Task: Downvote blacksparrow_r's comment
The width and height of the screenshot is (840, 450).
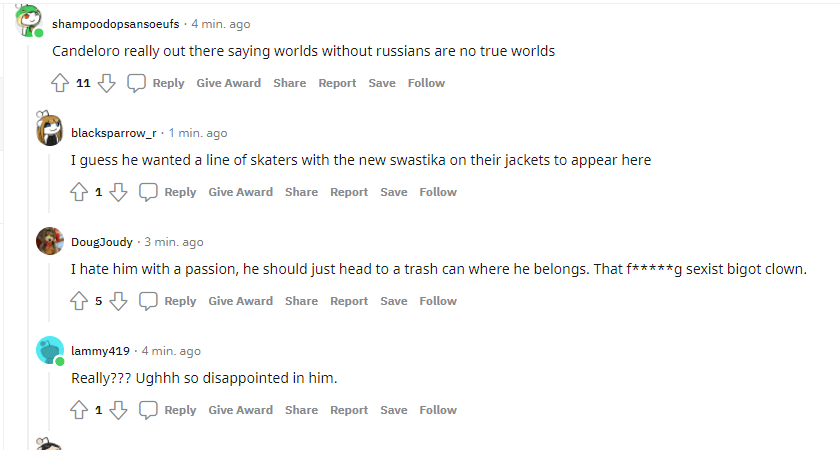Action: point(118,192)
